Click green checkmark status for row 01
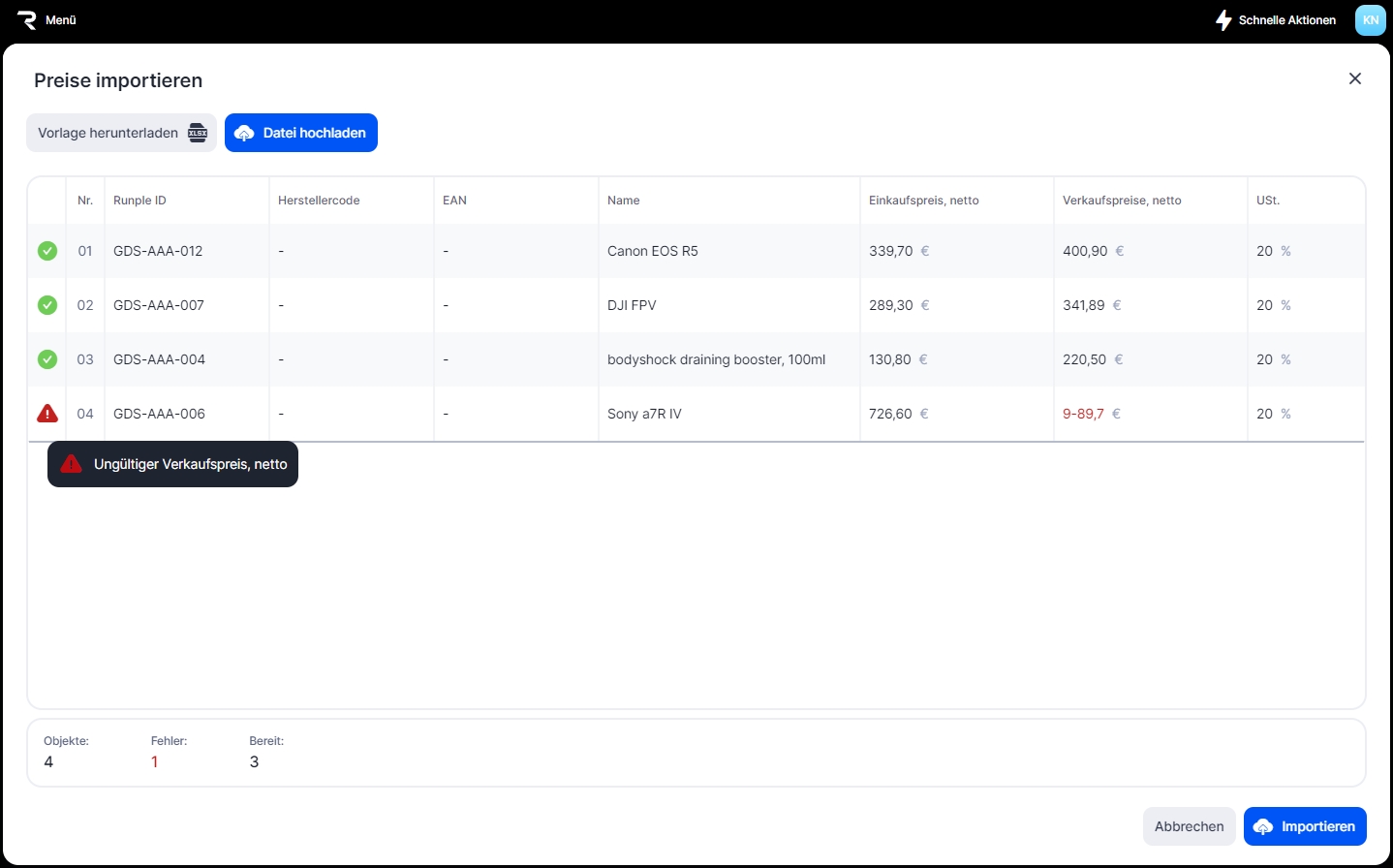The width and height of the screenshot is (1393, 868). 47,251
